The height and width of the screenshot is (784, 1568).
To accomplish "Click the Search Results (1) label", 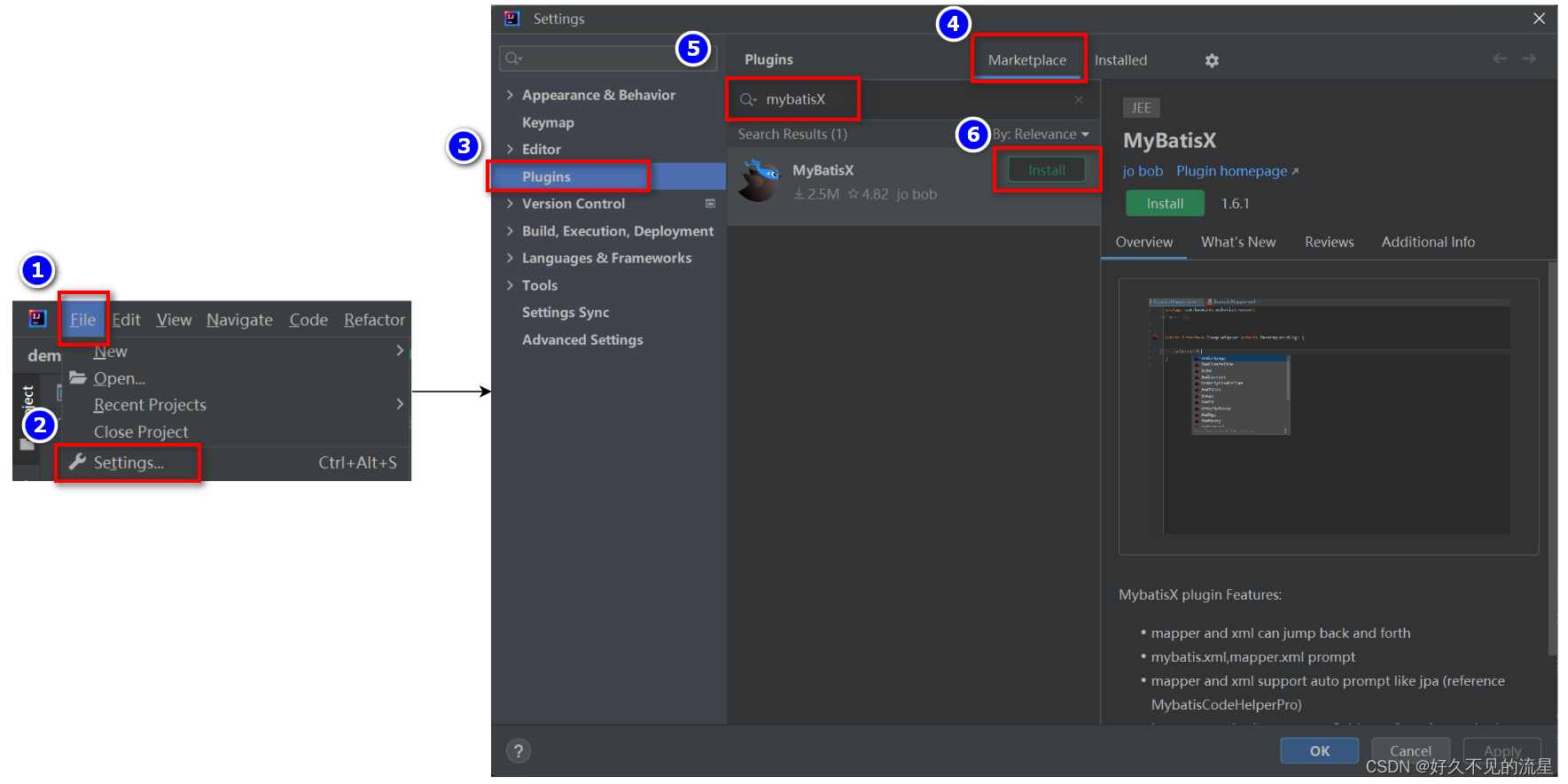I will pos(792,135).
